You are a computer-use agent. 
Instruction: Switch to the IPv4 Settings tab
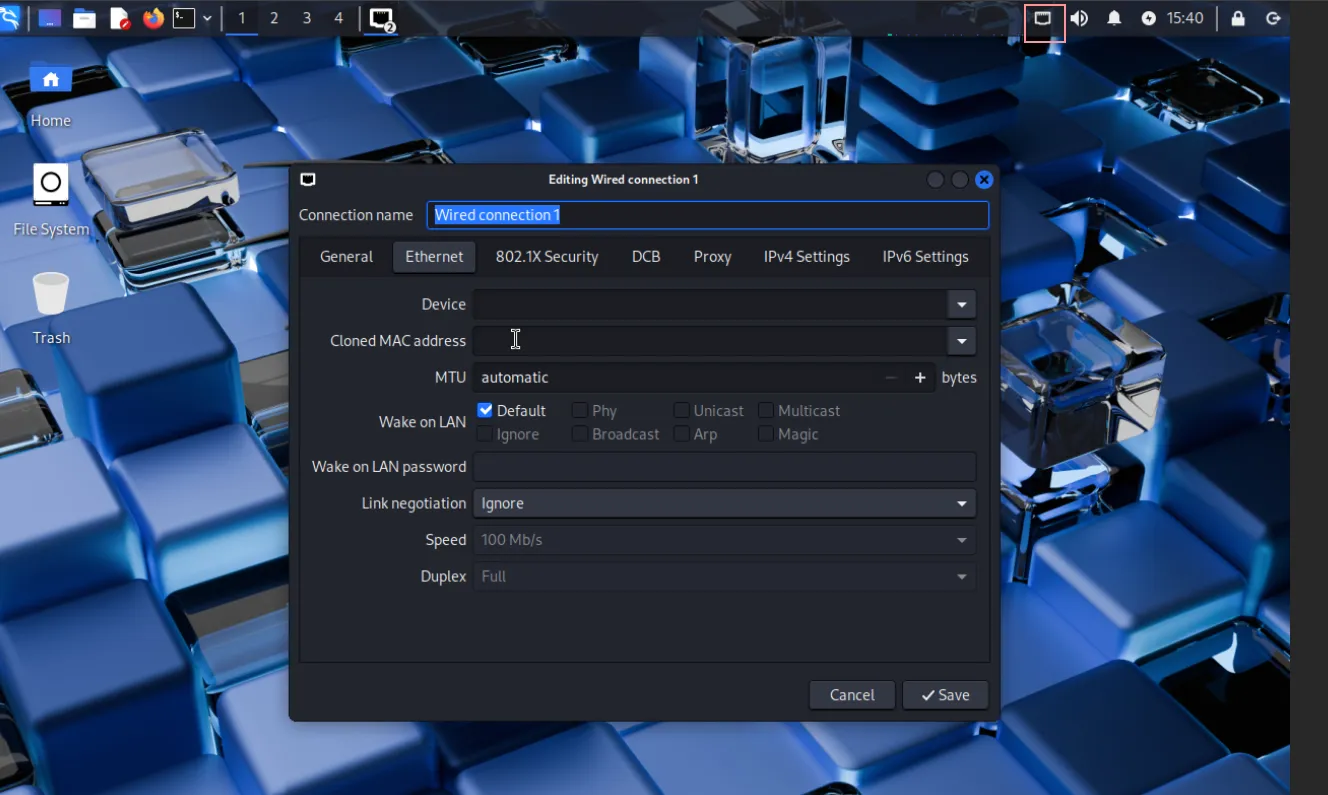[806, 257]
